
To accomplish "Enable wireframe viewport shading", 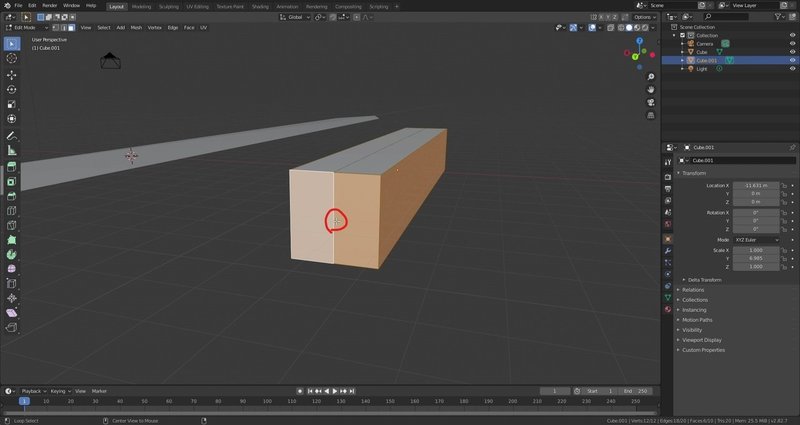I will click(x=621, y=28).
